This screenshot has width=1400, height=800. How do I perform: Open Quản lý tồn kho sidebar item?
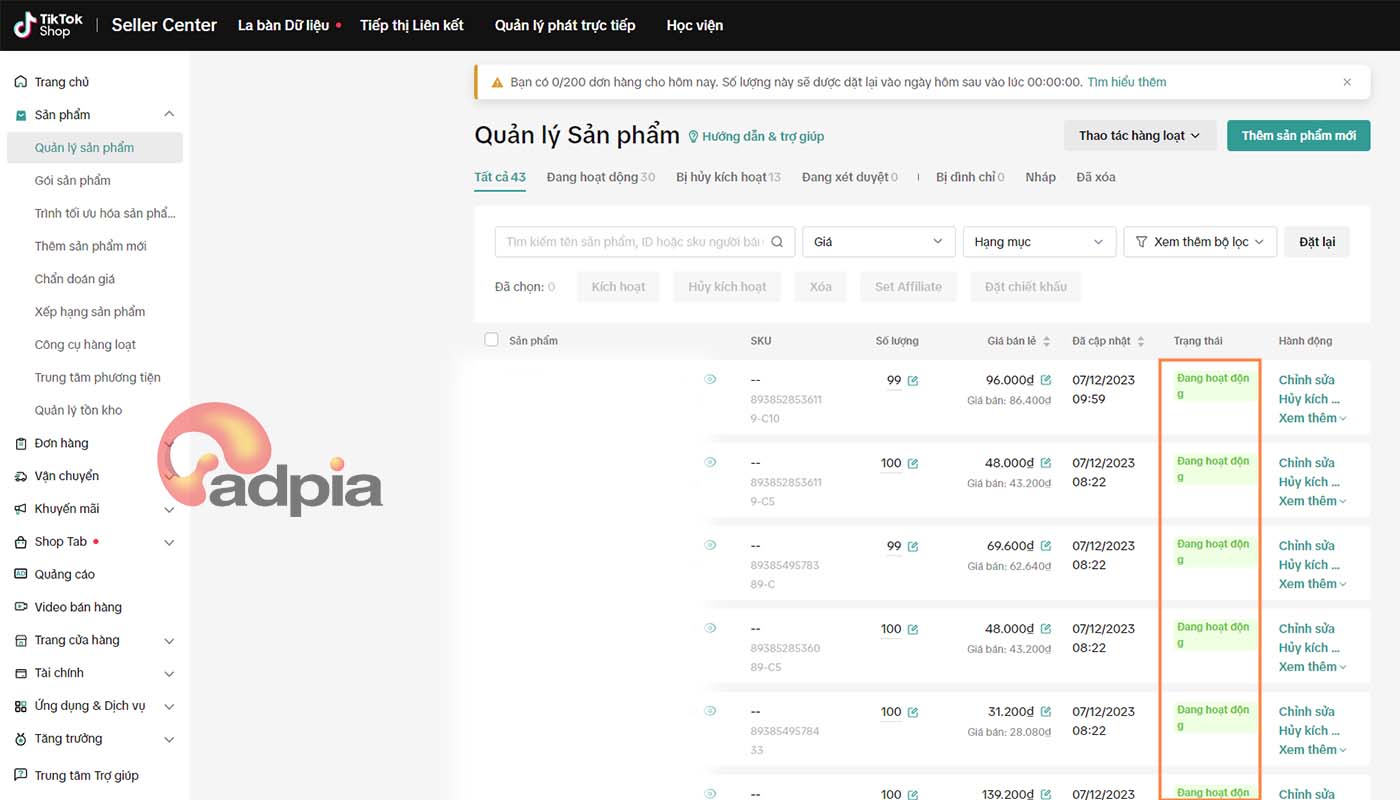click(78, 410)
